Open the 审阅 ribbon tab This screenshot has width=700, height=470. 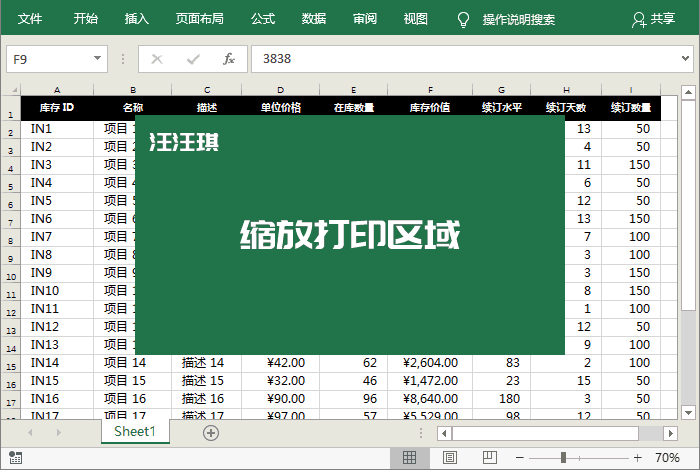pyautogui.click(x=365, y=19)
